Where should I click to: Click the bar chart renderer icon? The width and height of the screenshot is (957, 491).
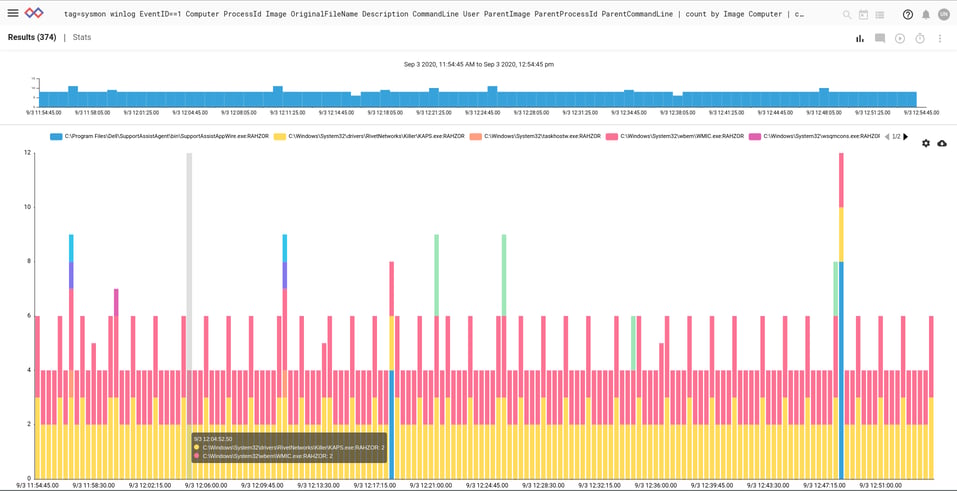pos(859,38)
